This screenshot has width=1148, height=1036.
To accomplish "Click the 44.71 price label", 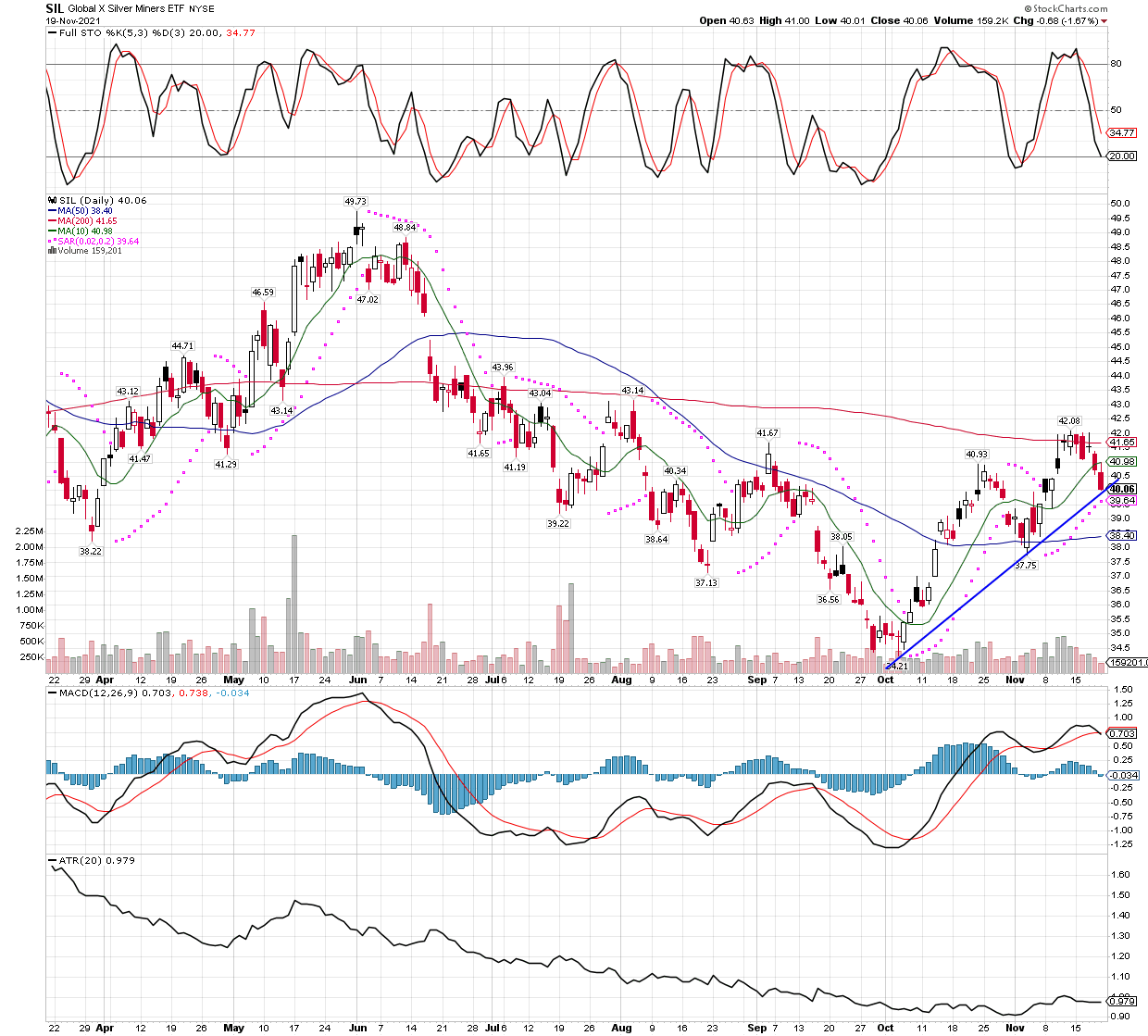I will pyautogui.click(x=182, y=346).
